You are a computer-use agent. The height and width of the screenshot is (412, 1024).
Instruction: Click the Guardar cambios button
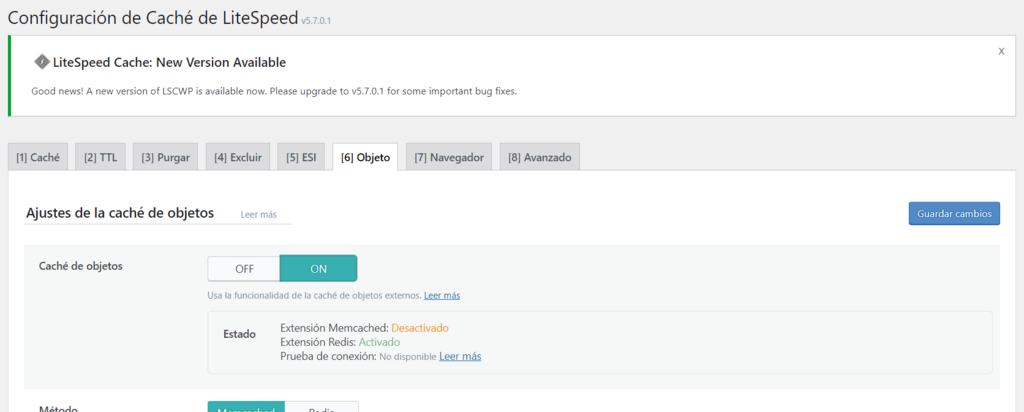pyautogui.click(x=954, y=214)
